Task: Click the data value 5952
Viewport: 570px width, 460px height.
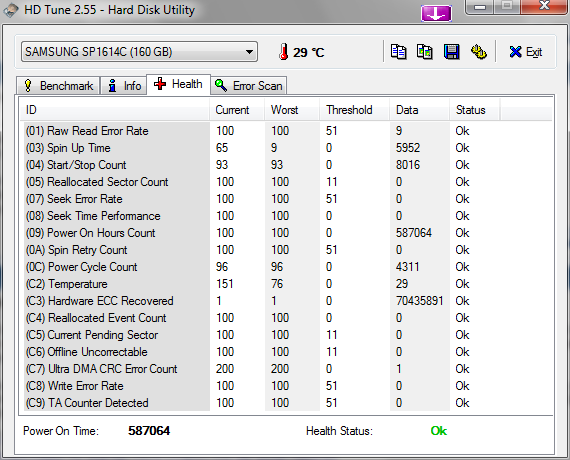Action: coord(408,148)
